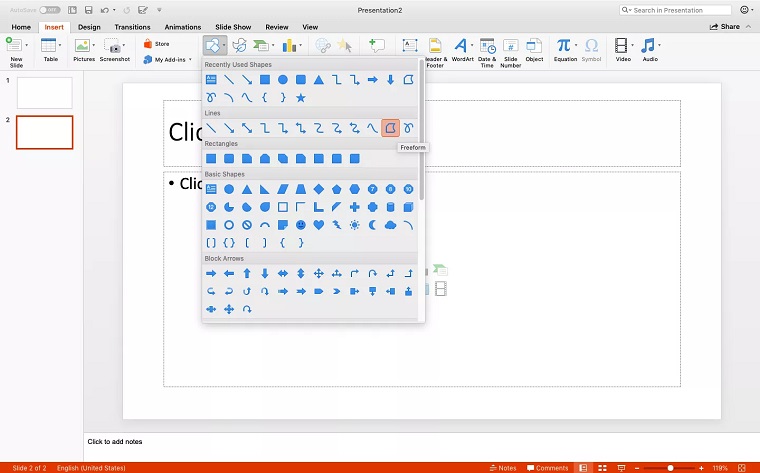Choose the Heart shape in Basic Shapes

point(318,225)
